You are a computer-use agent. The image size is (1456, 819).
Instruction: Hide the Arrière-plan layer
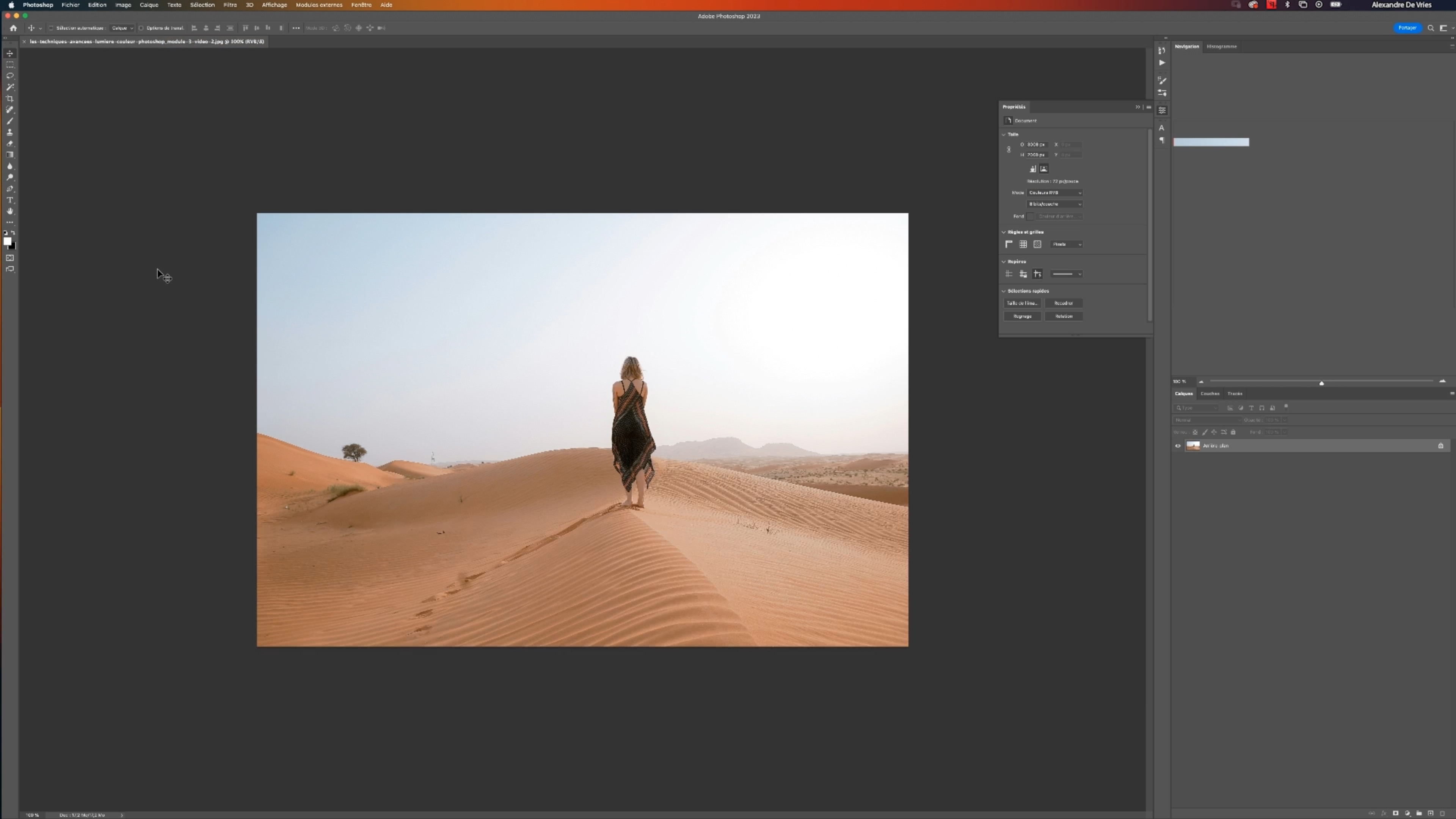click(x=1178, y=446)
